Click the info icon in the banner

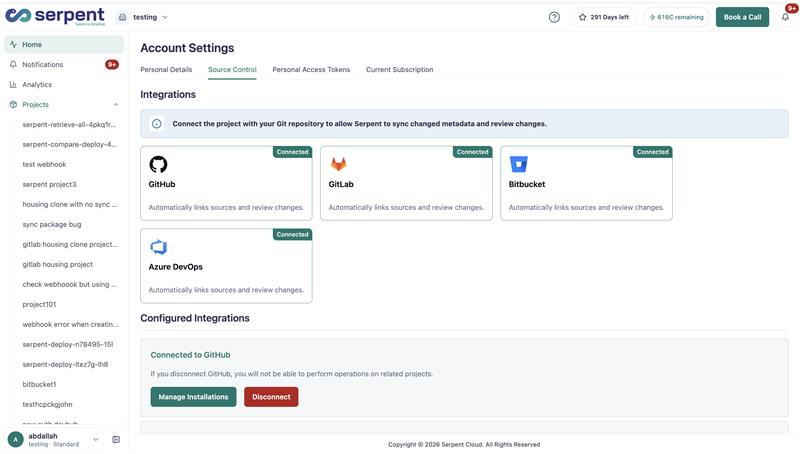point(157,123)
